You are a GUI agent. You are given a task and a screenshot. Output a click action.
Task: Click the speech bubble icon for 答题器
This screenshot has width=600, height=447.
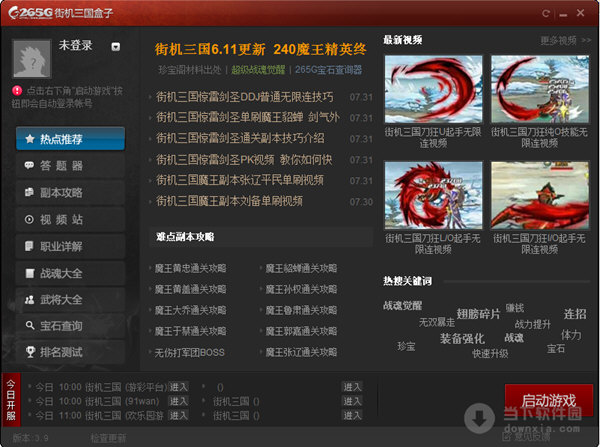(29, 165)
